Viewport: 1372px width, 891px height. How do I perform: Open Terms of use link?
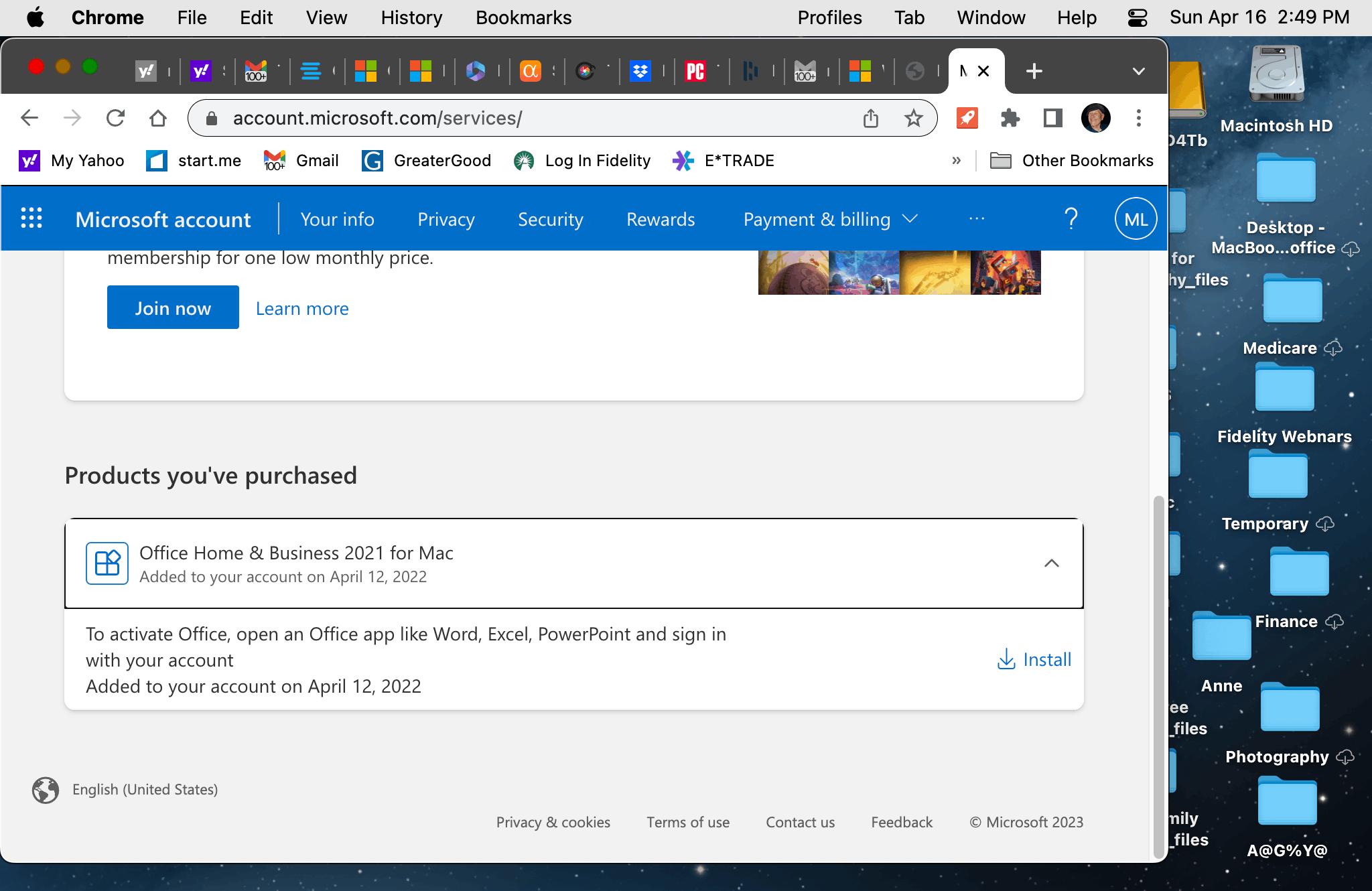pyautogui.click(x=688, y=822)
